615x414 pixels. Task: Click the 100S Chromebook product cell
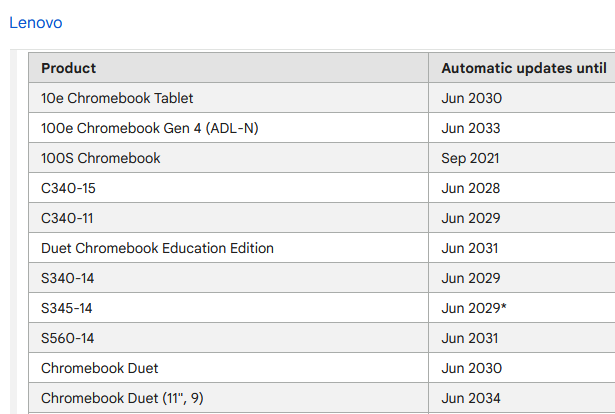point(100,158)
